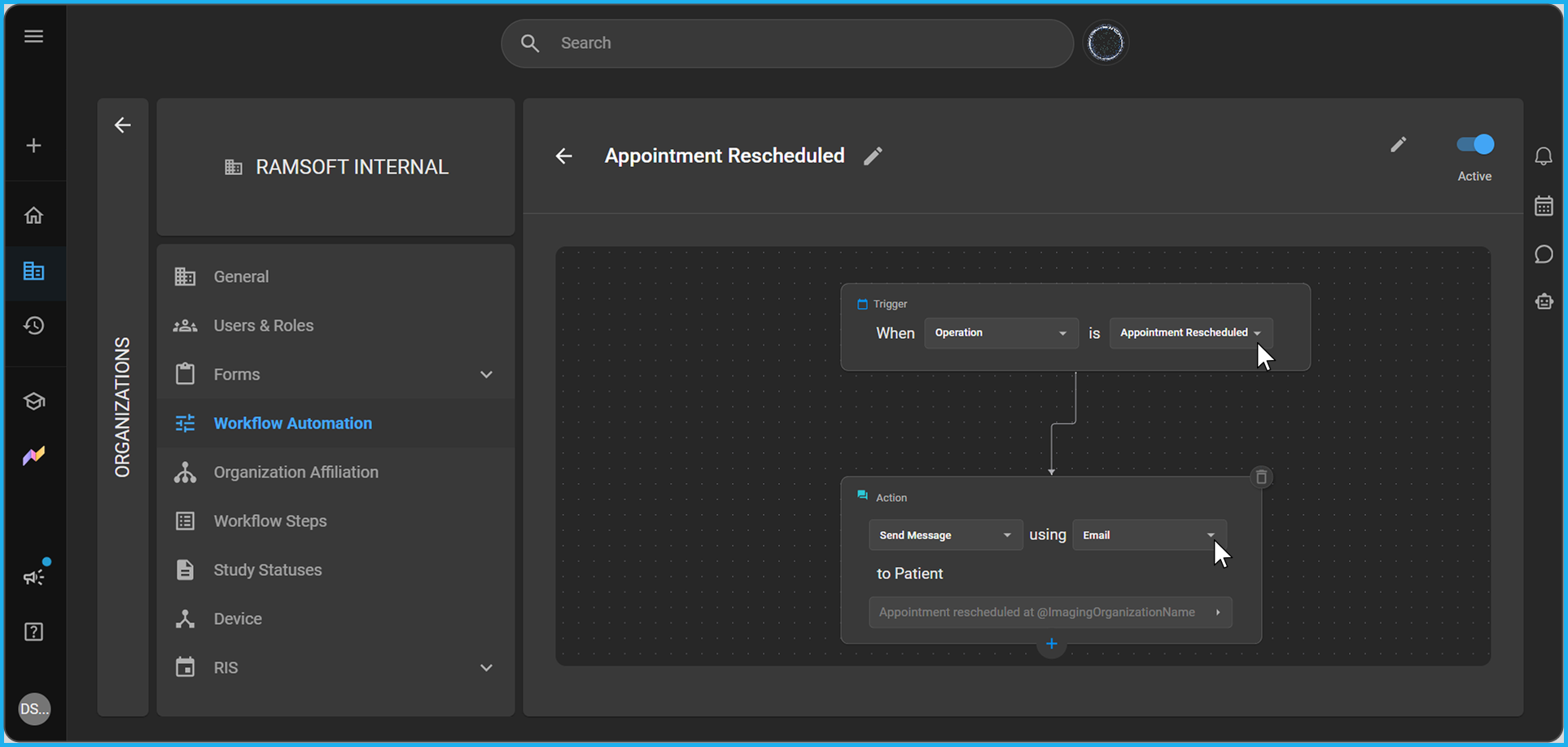Go to Home via the house icon
The width and height of the screenshot is (1568, 747).
[x=33, y=215]
